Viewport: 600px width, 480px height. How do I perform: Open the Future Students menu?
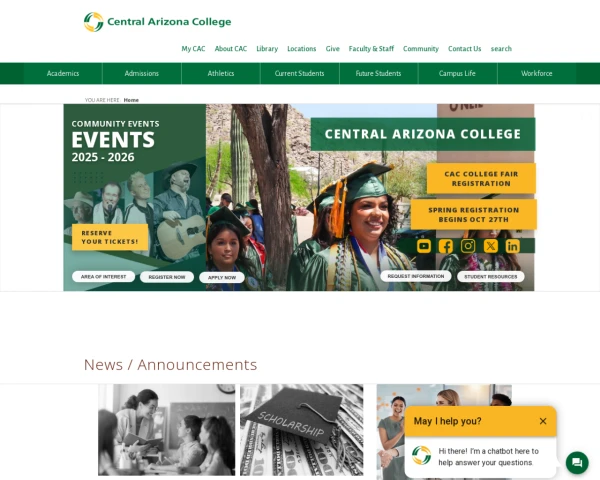pos(378,73)
